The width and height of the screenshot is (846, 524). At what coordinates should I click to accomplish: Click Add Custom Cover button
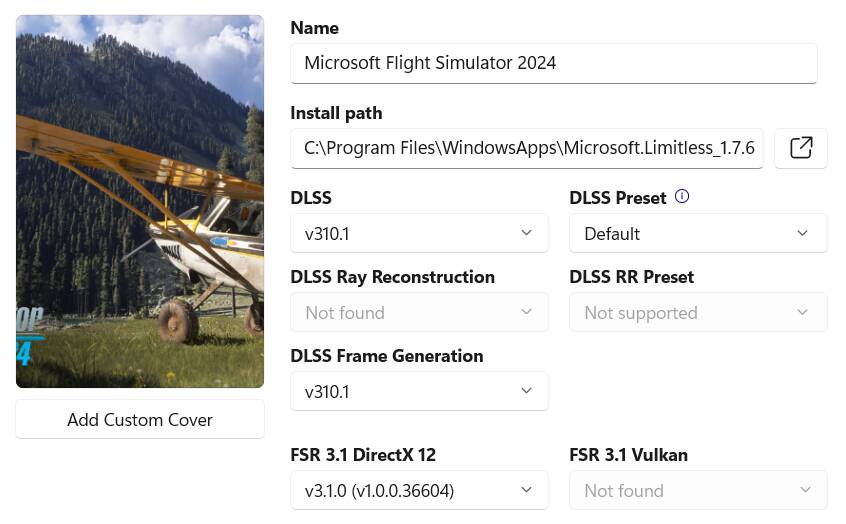tap(140, 419)
